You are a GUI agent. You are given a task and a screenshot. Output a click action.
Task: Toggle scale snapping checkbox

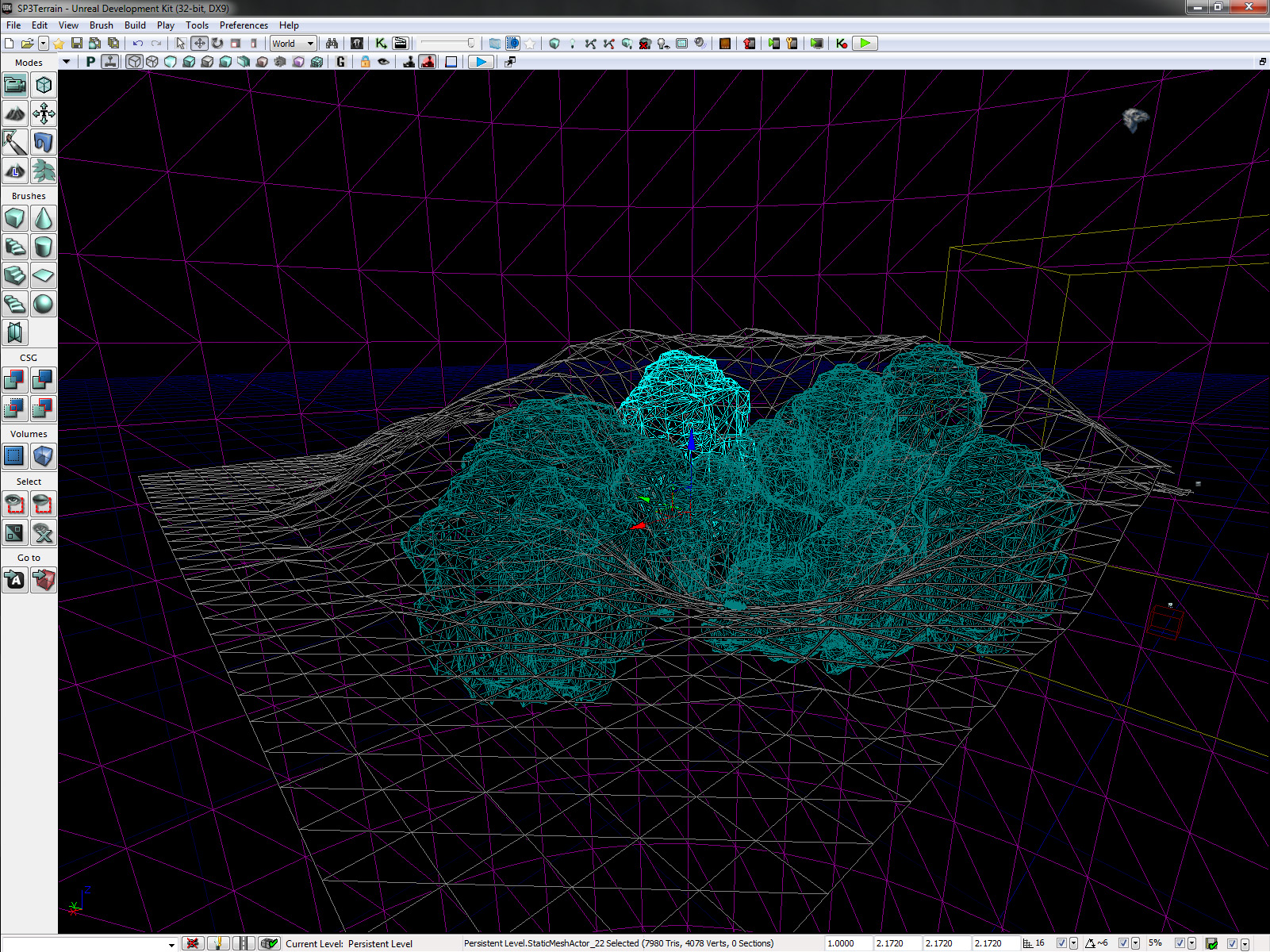[1180, 943]
